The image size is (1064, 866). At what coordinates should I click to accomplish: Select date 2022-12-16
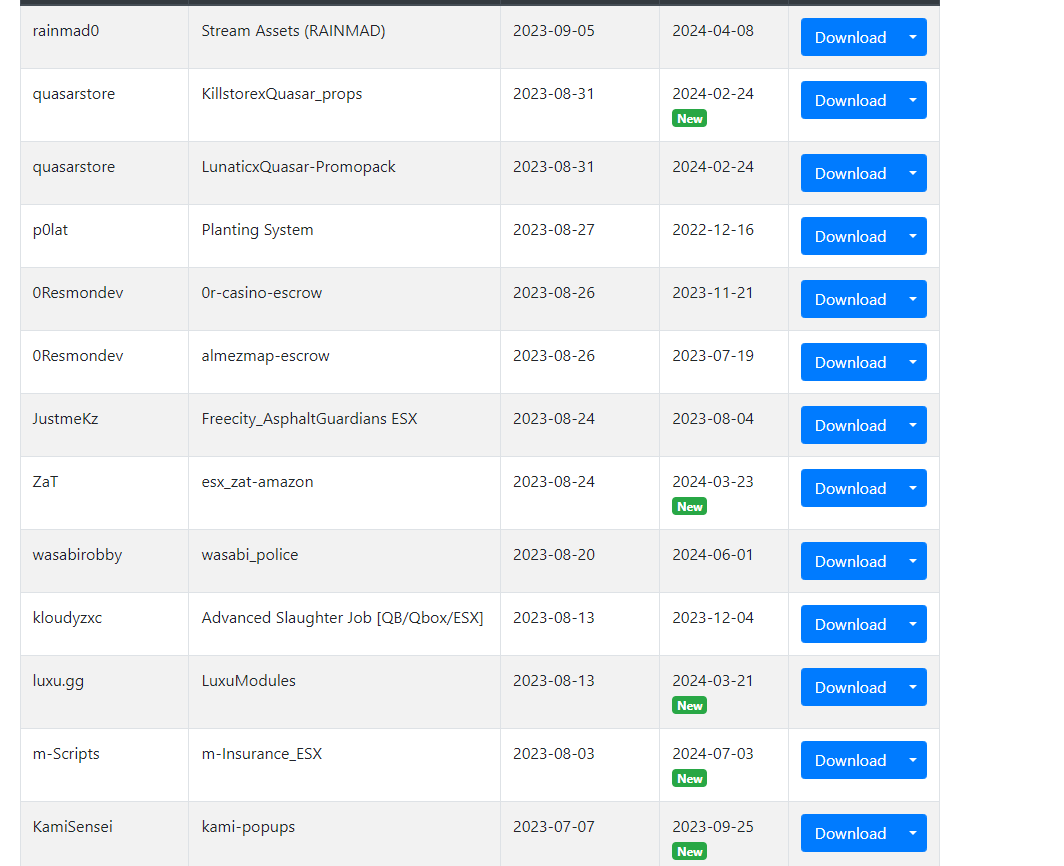712,229
